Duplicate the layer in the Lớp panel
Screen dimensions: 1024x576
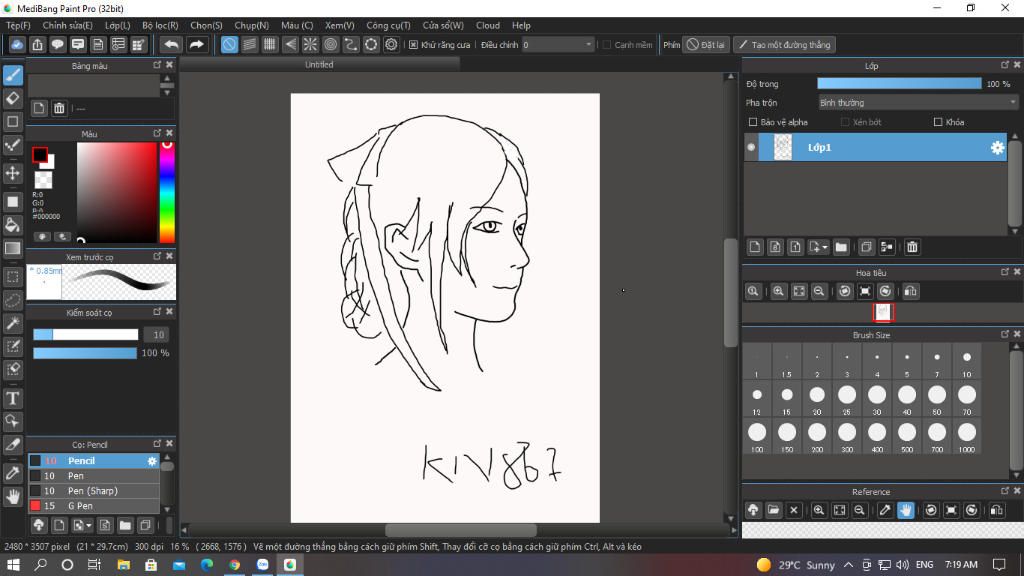(x=866, y=247)
